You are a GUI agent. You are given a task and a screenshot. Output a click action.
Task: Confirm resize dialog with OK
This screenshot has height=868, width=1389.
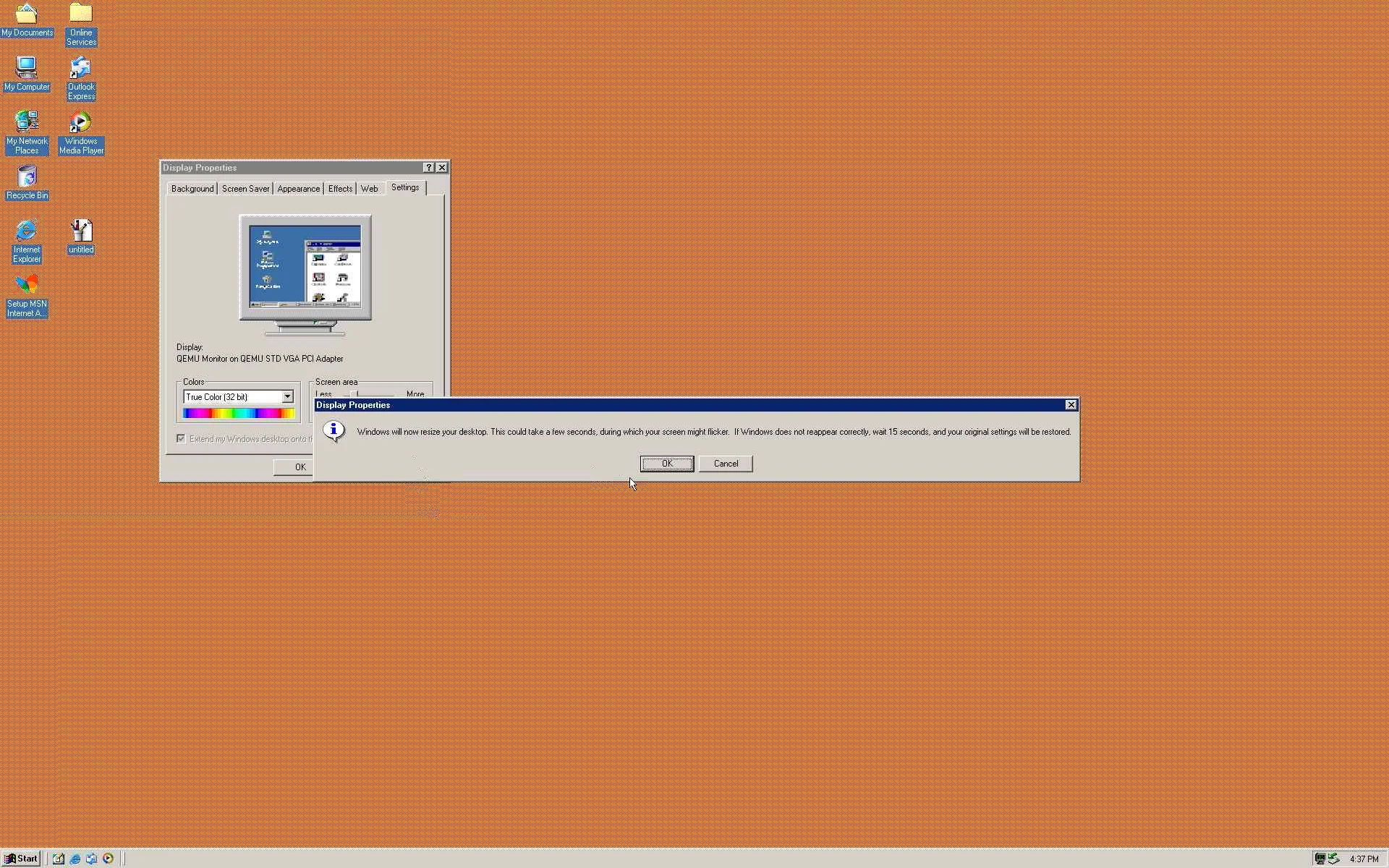click(x=666, y=464)
